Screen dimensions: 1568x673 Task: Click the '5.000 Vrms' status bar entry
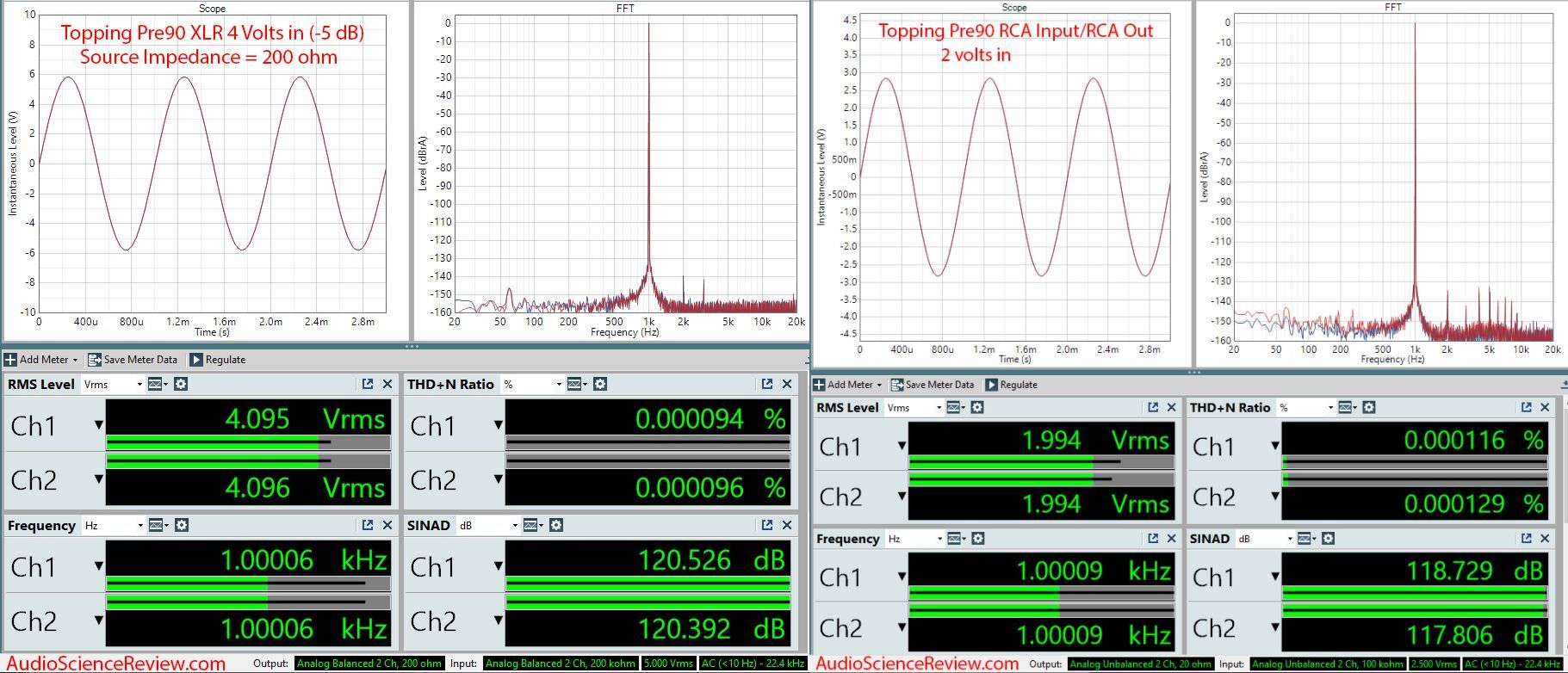[668, 664]
